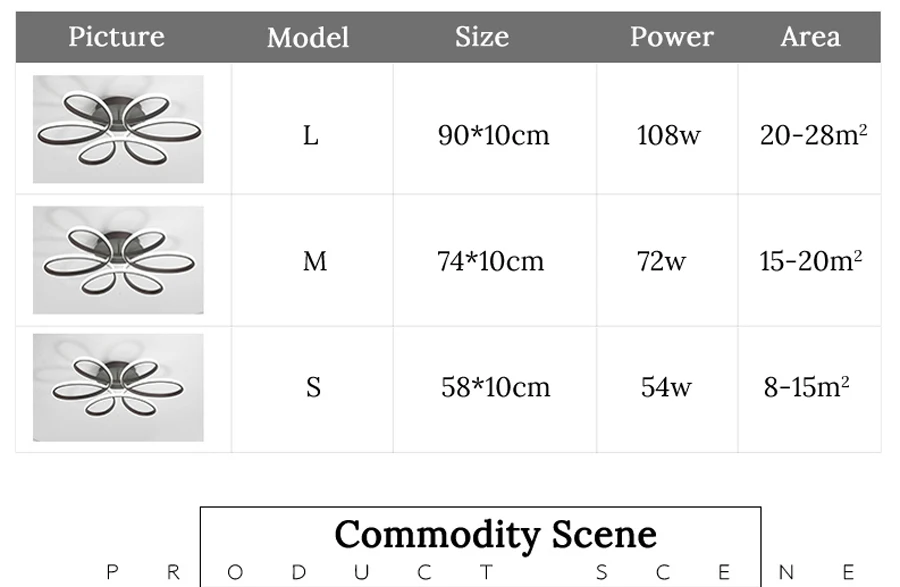This screenshot has height=587, width=900.
Task: Click the L model label
Action: [x=311, y=136]
